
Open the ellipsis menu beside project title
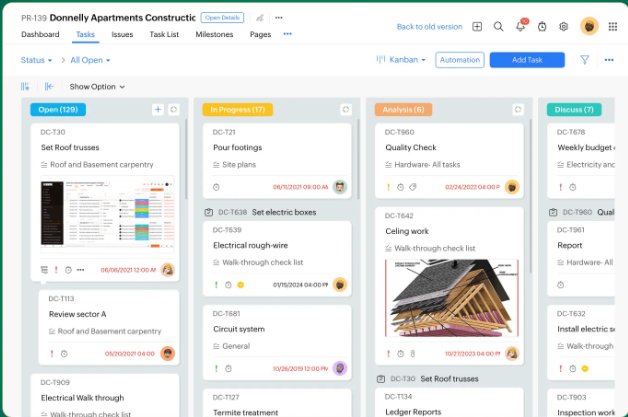point(279,18)
